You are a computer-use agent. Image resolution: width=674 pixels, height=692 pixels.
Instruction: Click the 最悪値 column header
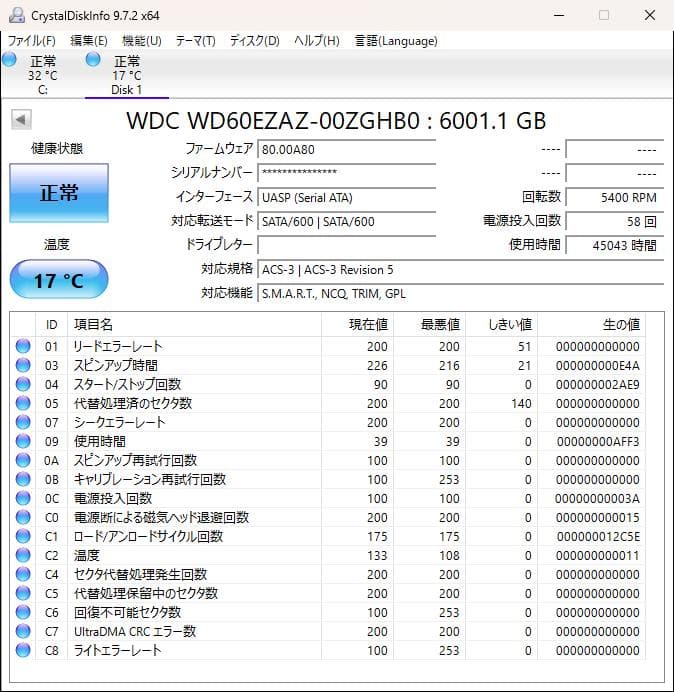point(429,324)
